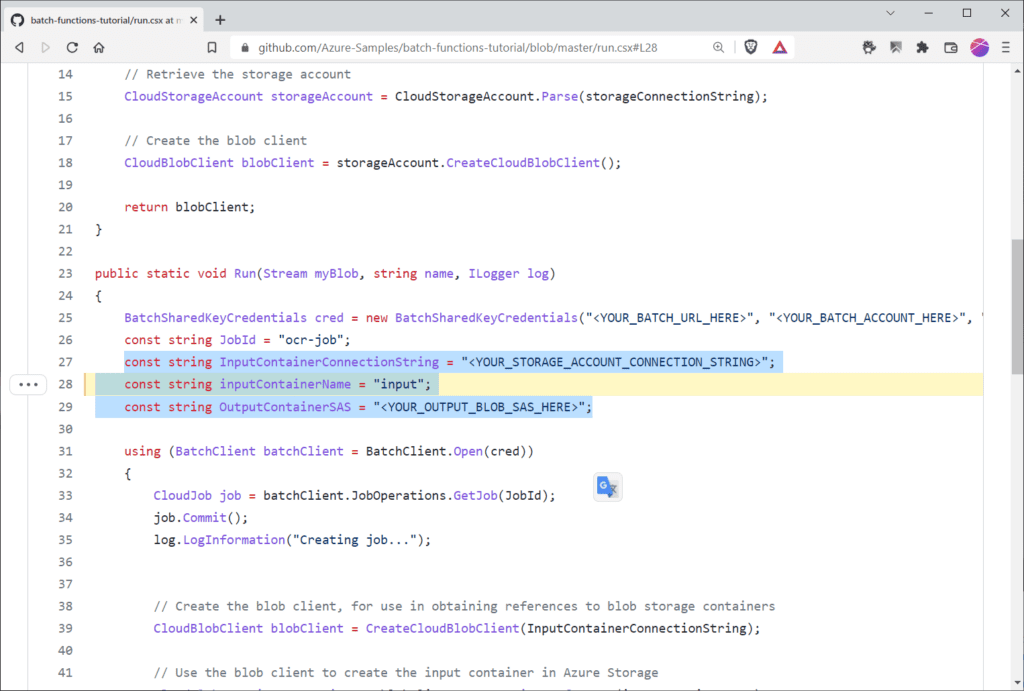The width and height of the screenshot is (1024, 691).
Task: Select the batch-functions-tutorial/run.csx tab
Action: [104, 20]
